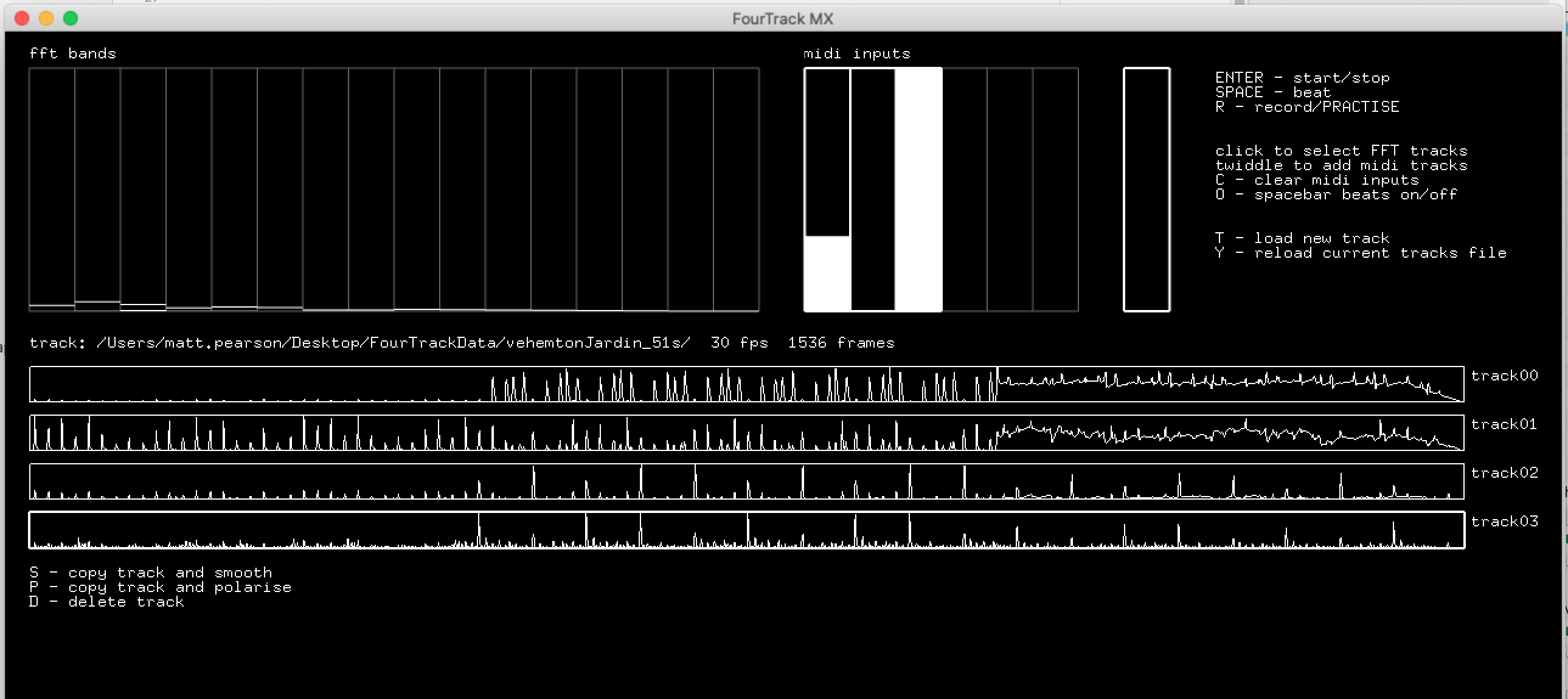The height and width of the screenshot is (699, 1568).
Task: Click the 'ENTER - start/stop' instruction text
Action: (1302, 78)
